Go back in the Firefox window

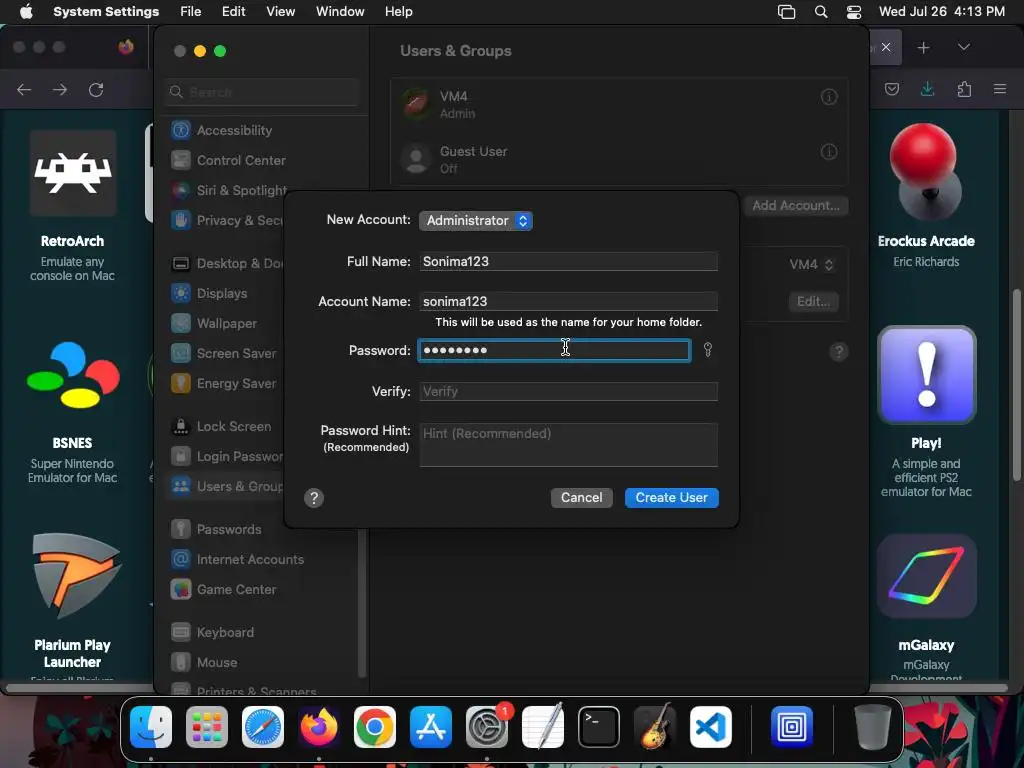[24, 89]
